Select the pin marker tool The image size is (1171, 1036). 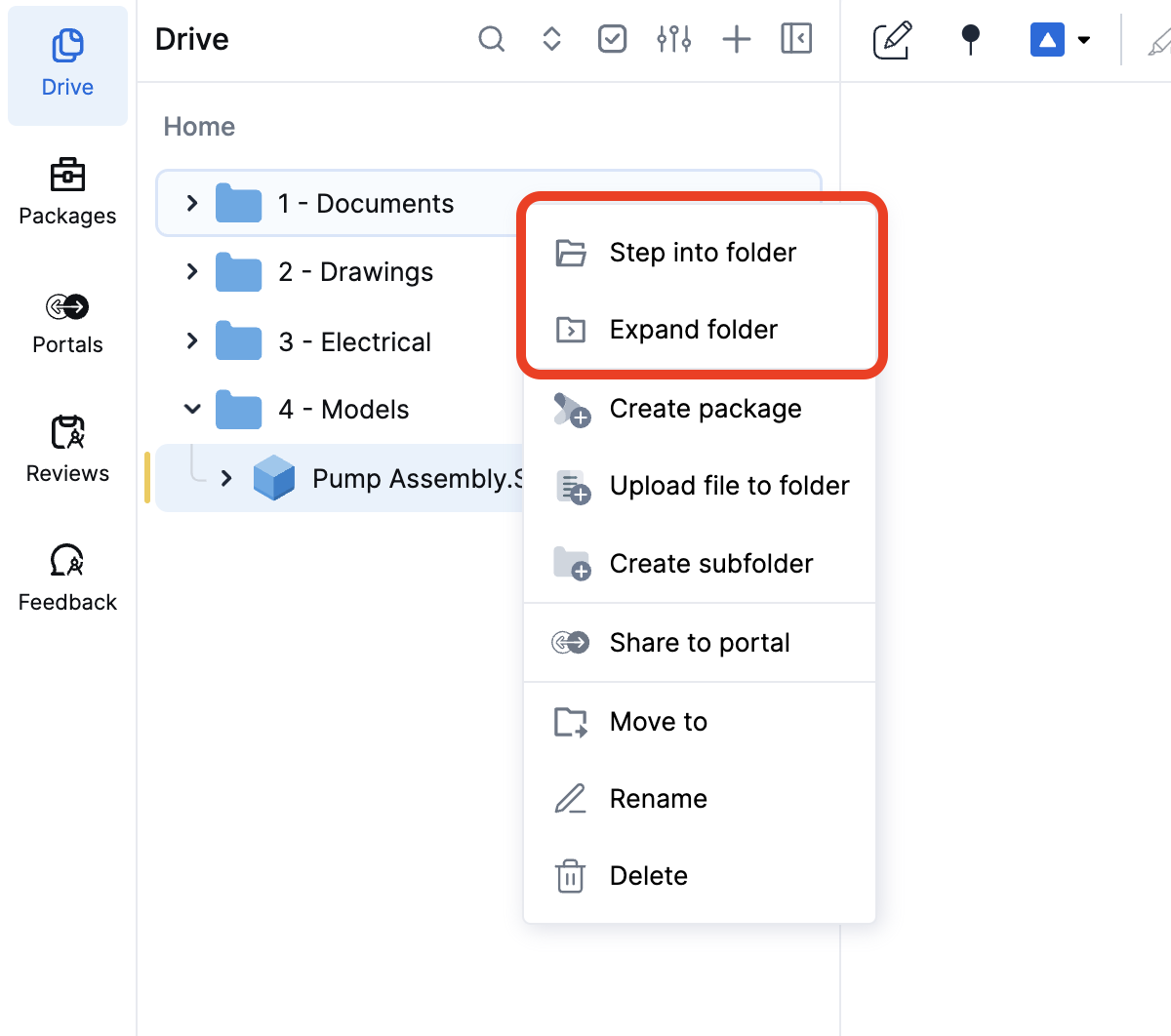click(x=970, y=40)
